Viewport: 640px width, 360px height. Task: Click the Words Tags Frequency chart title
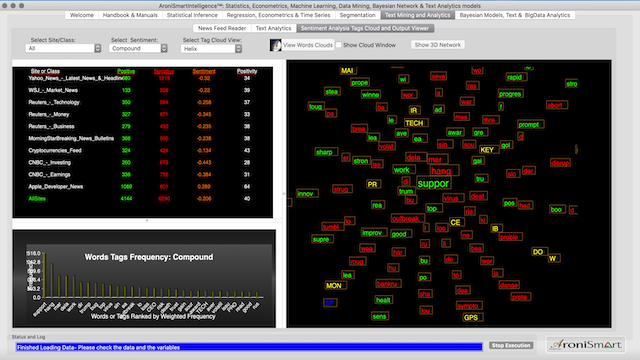coord(149,257)
